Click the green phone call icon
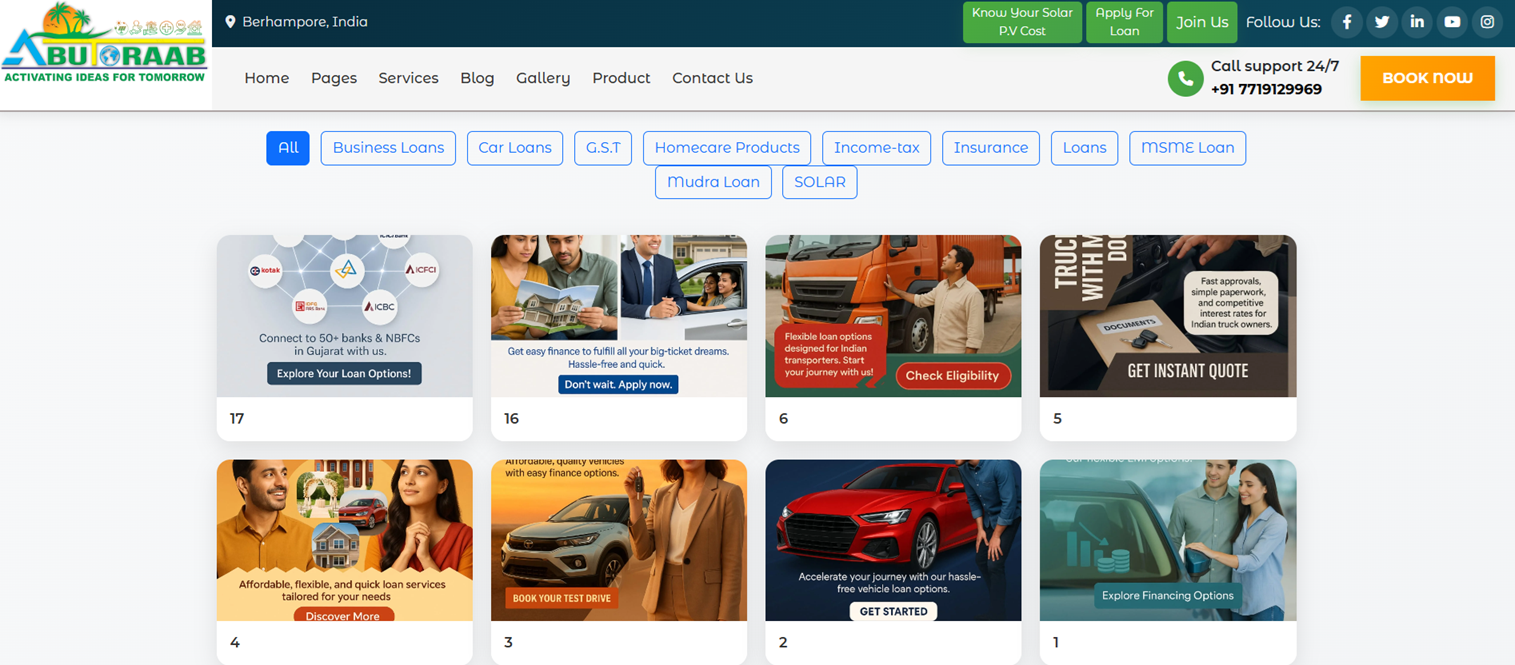 point(1185,79)
